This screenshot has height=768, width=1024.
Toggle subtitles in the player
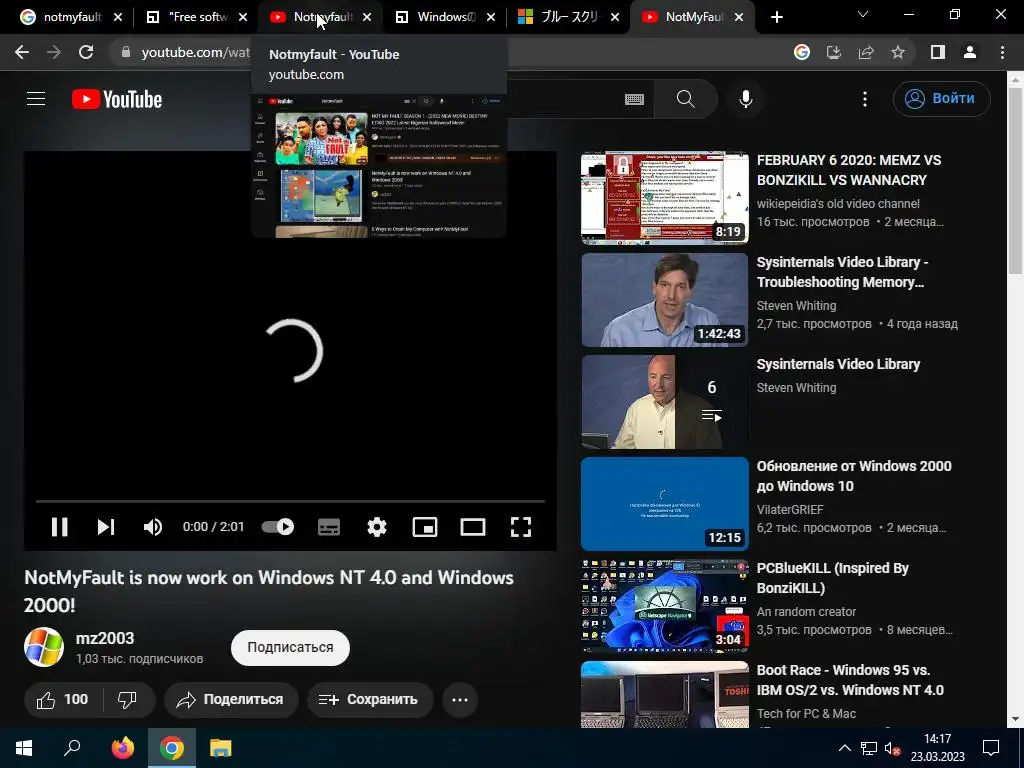329,526
